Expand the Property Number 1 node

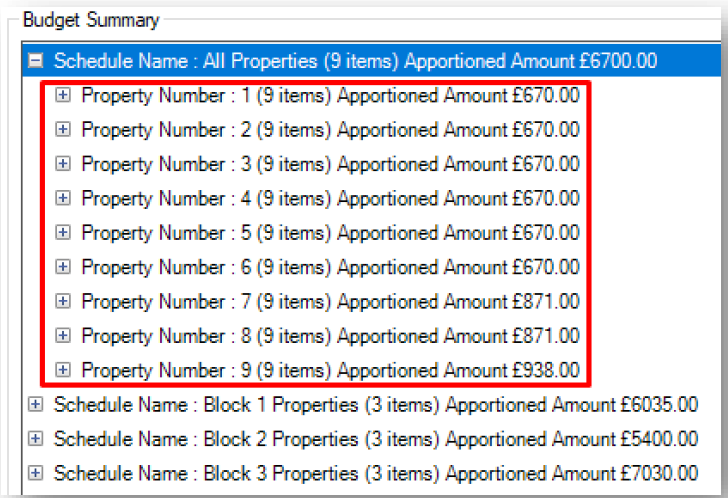[x=63, y=95]
